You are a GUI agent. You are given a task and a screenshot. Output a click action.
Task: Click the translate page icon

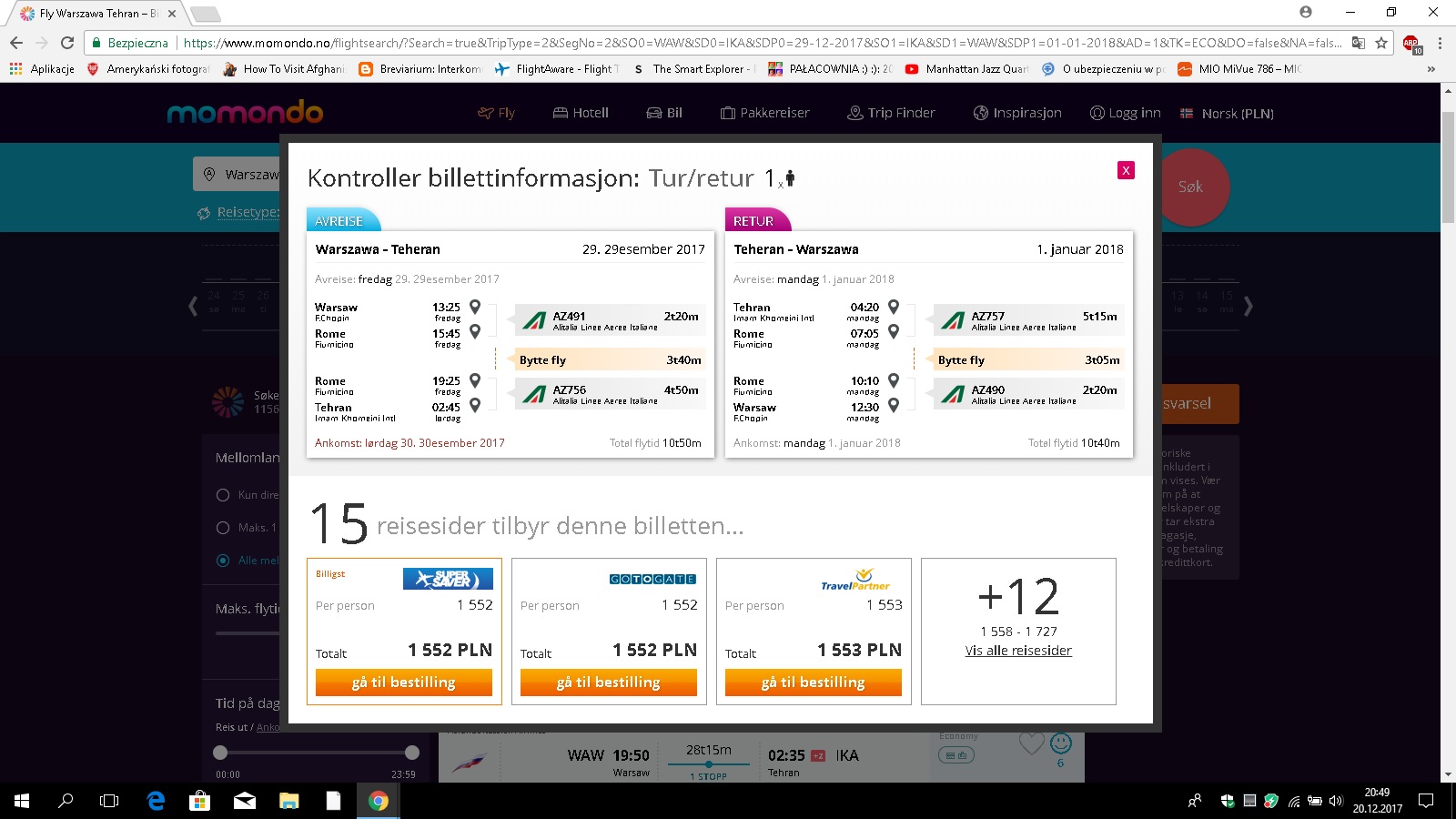1359,43
